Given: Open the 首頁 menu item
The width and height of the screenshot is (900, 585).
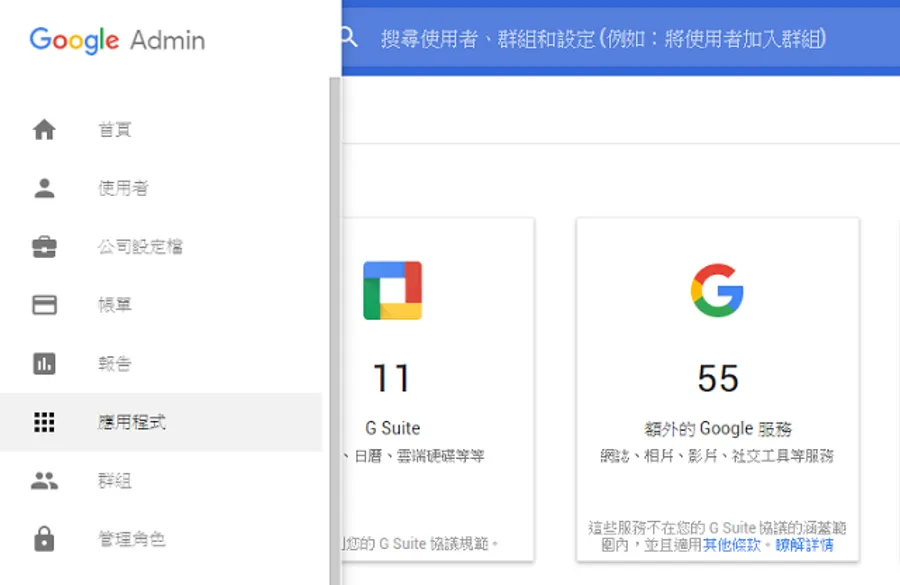Looking at the screenshot, I should (161, 129).
